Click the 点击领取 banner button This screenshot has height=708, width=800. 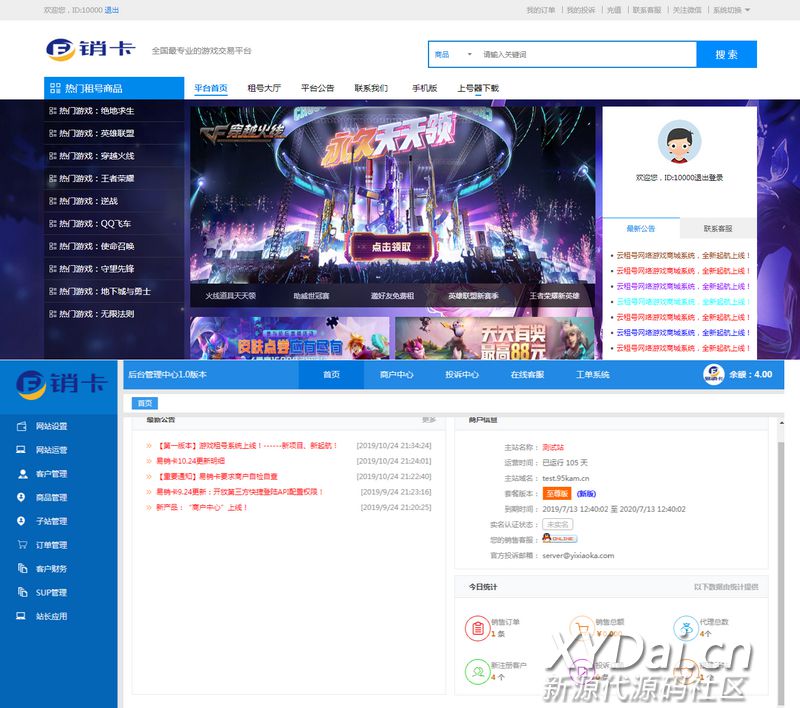(391, 247)
